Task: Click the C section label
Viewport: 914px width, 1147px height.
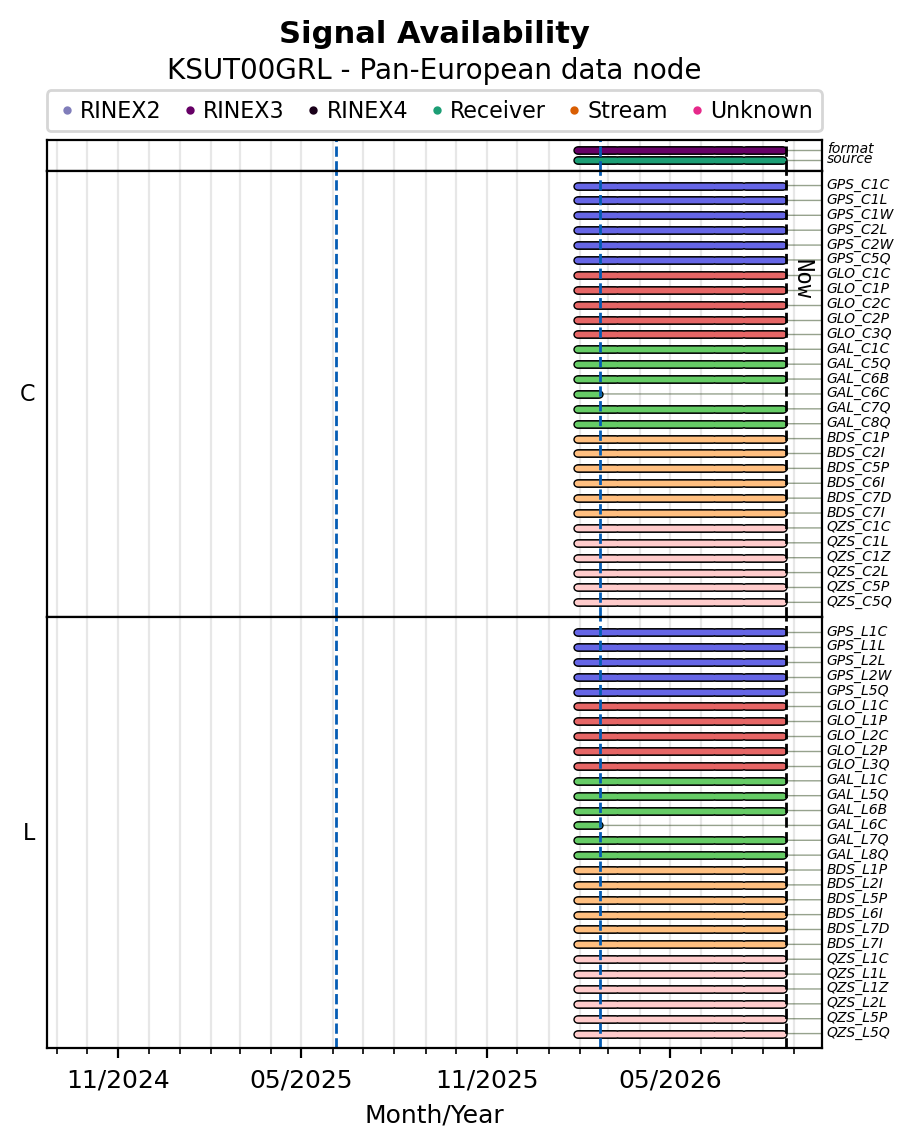Action: [28, 394]
